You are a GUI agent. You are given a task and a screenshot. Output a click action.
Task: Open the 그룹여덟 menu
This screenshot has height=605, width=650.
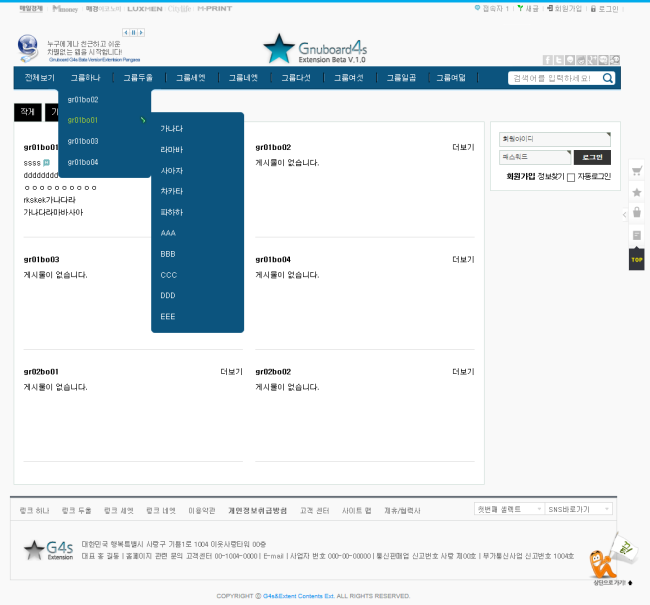[451, 78]
